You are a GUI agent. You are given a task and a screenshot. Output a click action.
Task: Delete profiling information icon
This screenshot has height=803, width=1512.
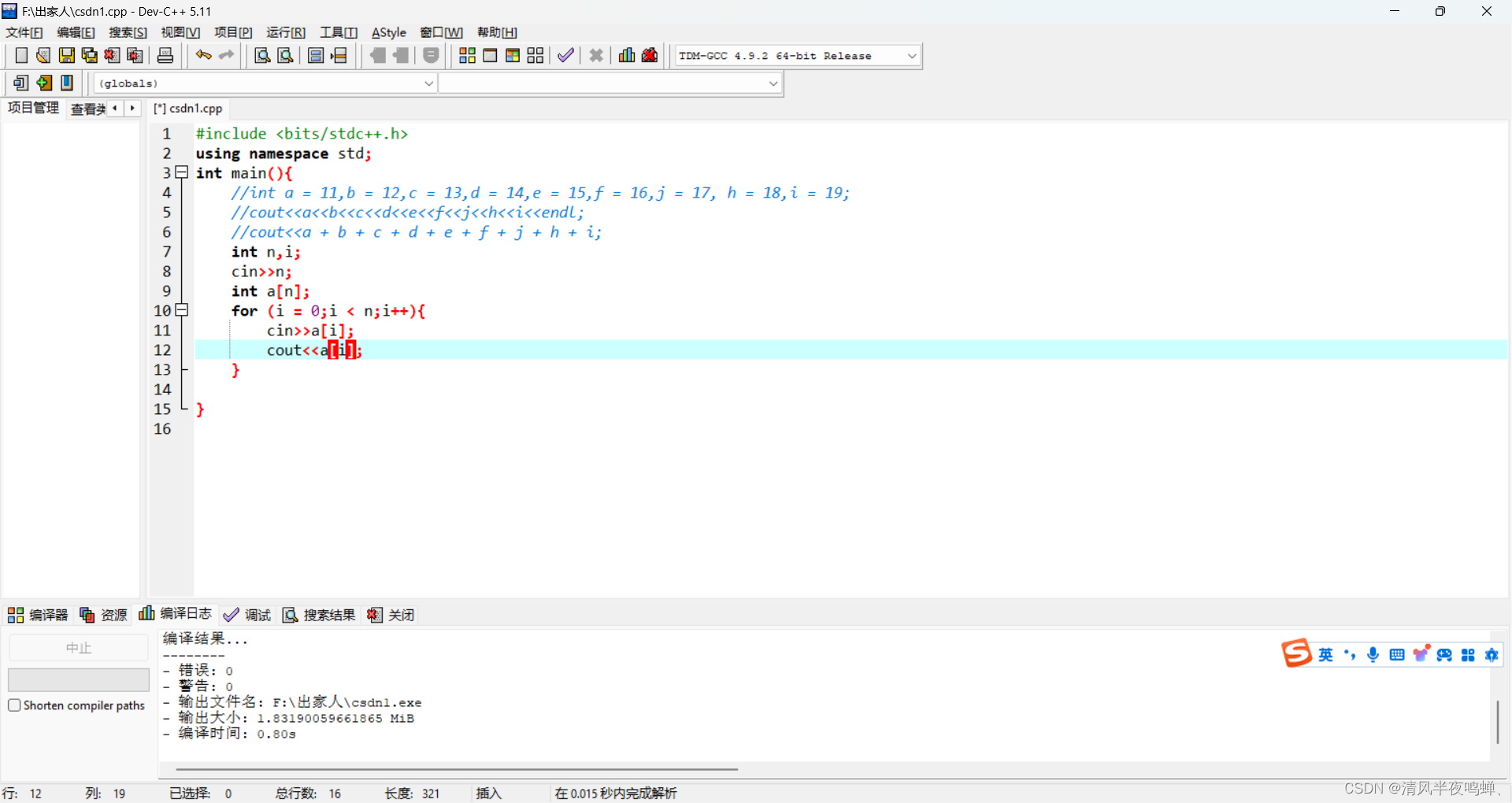[650, 55]
